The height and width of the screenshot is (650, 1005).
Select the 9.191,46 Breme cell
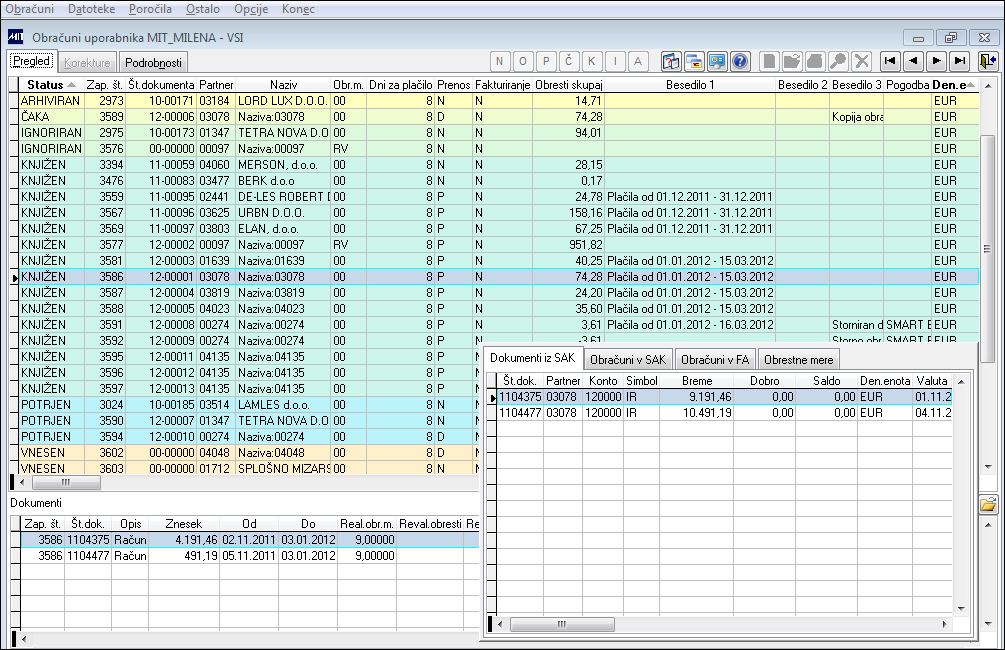click(697, 397)
